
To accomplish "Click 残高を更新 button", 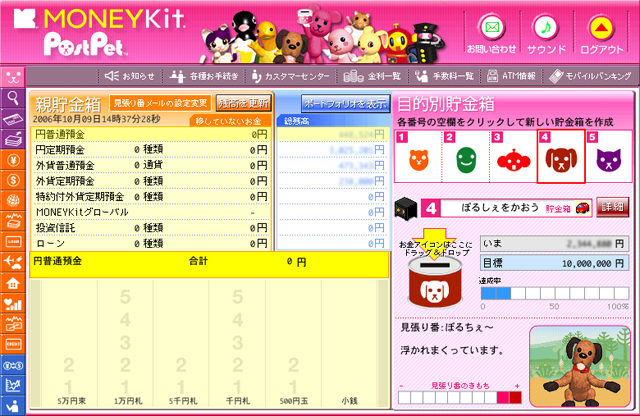I will [244, 103].
